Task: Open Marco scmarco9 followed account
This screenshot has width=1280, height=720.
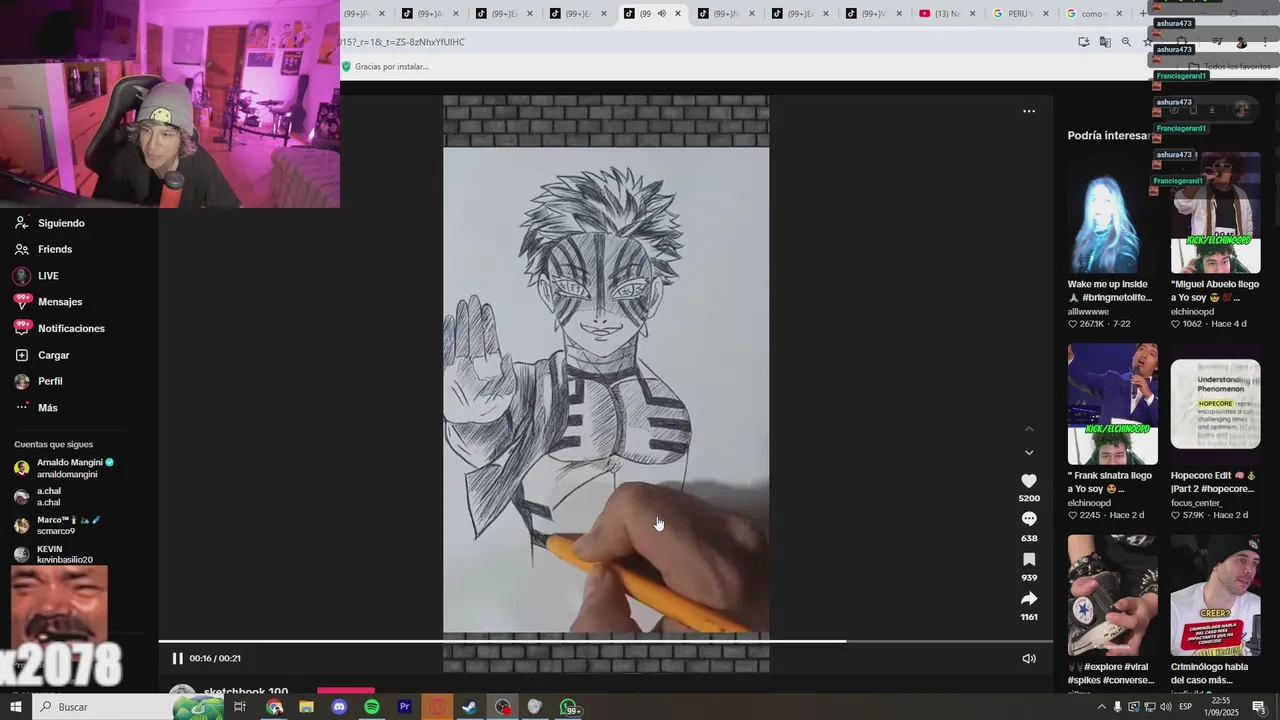Action: pyautogui.click(x=58, y=525)
